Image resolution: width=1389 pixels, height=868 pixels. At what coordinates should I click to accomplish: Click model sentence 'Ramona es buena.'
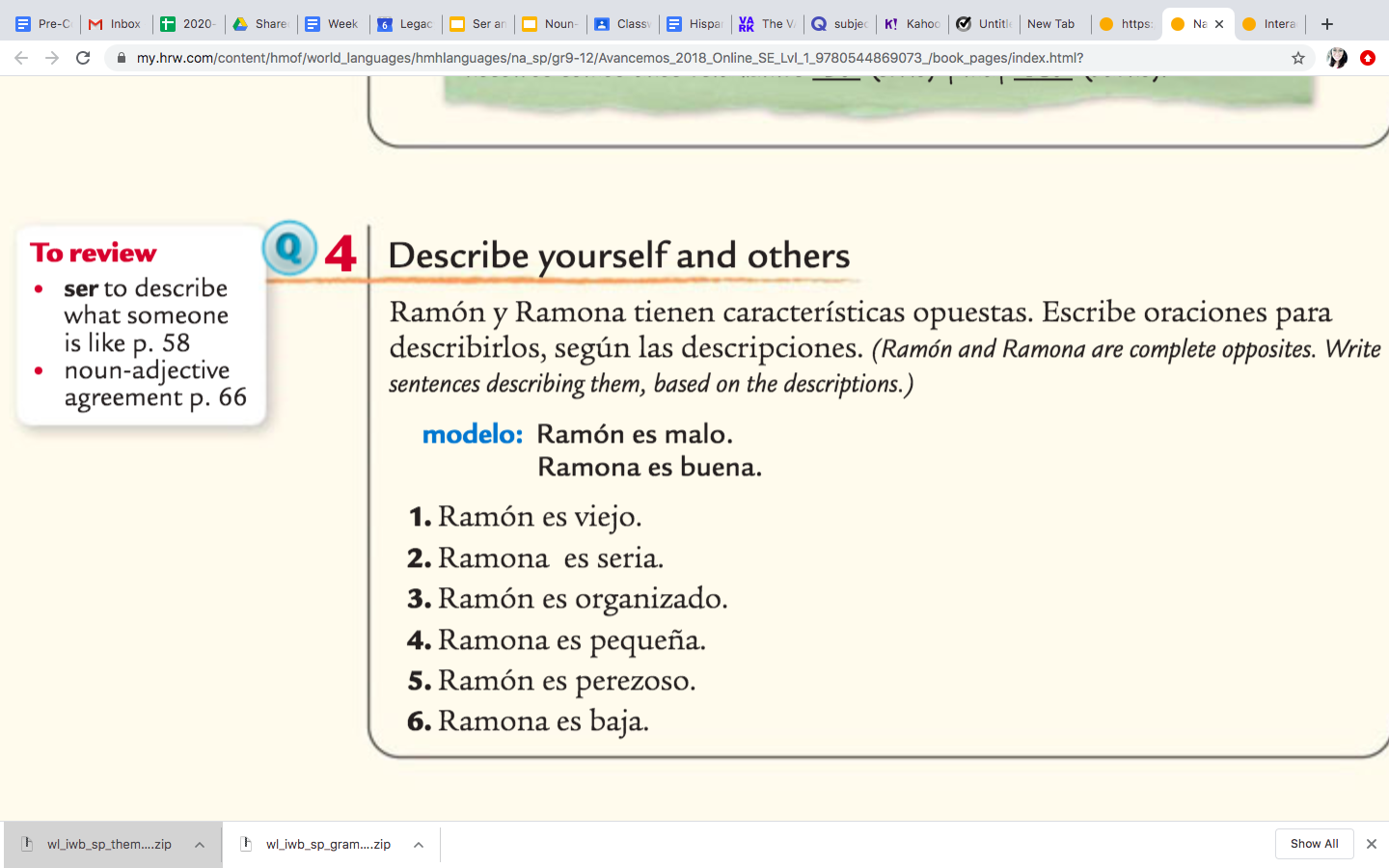coord(649,467)
